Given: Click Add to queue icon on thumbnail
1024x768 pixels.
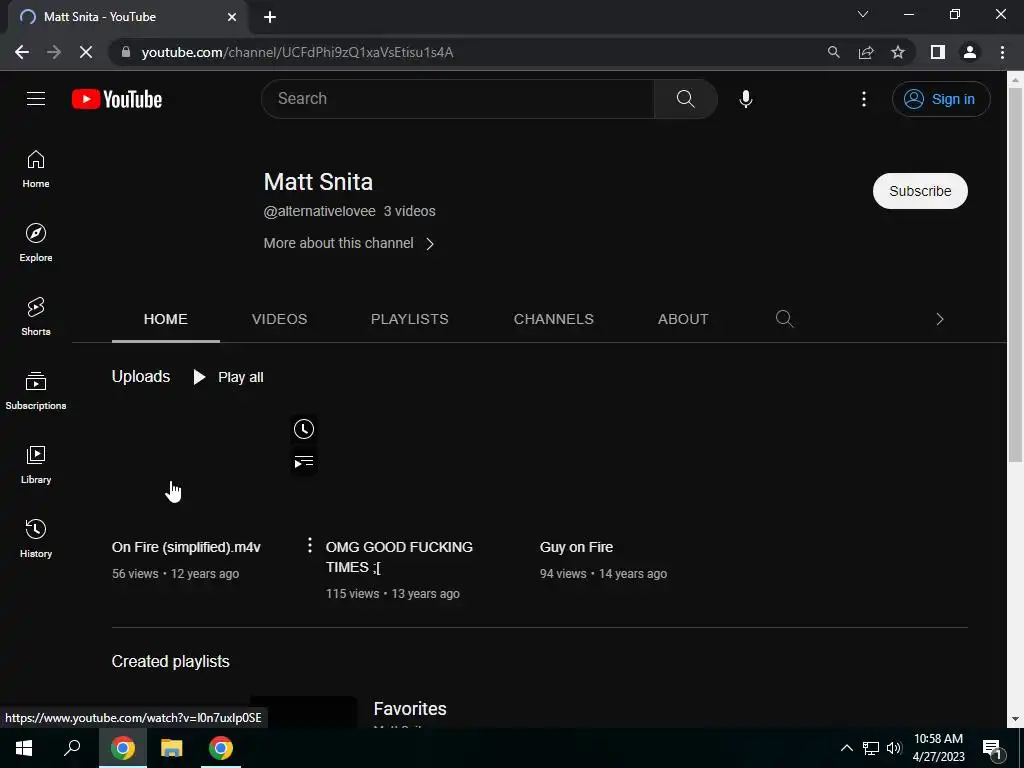Looking at the screenshot, I should 304,462.
